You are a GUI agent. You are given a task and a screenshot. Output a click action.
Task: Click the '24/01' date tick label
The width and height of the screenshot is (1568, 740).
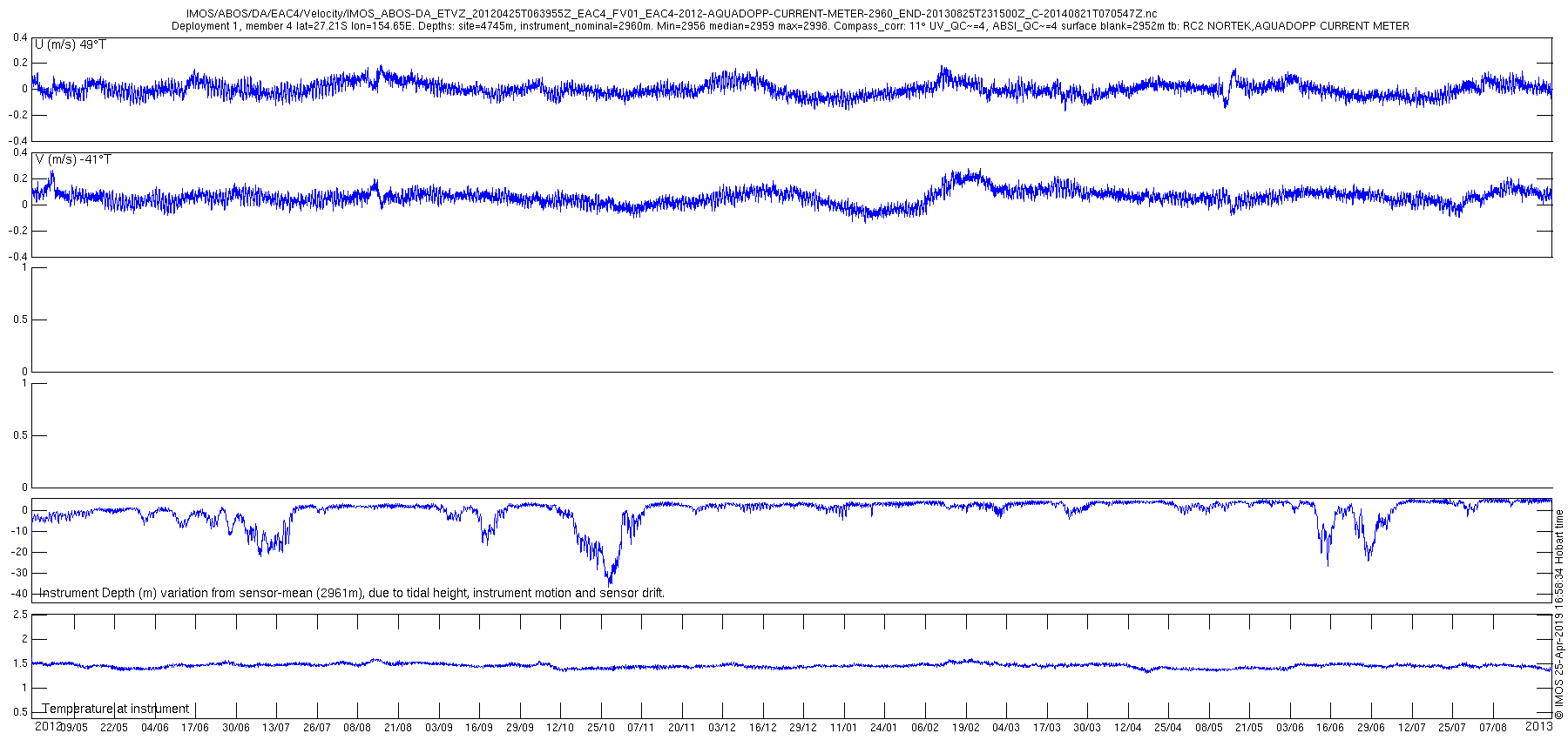click(884, 728)
